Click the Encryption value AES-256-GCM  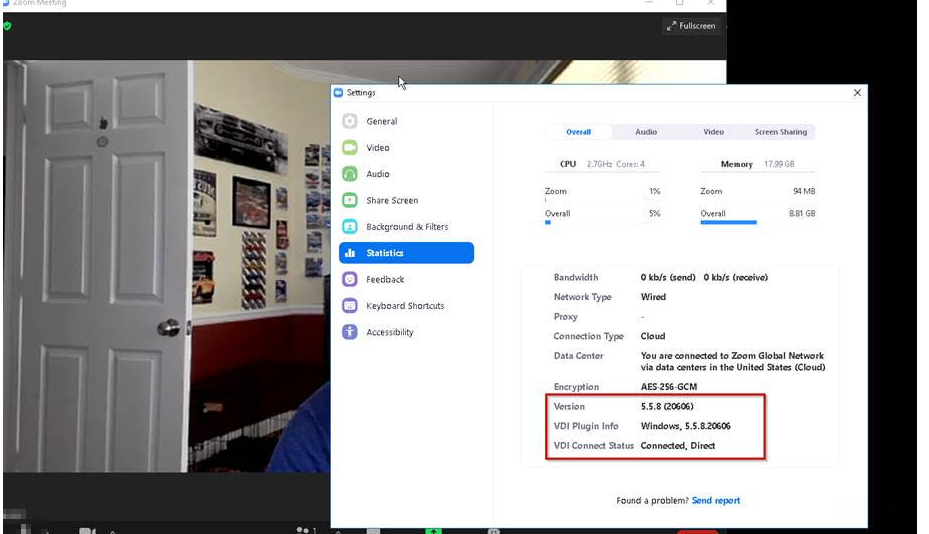669,386
